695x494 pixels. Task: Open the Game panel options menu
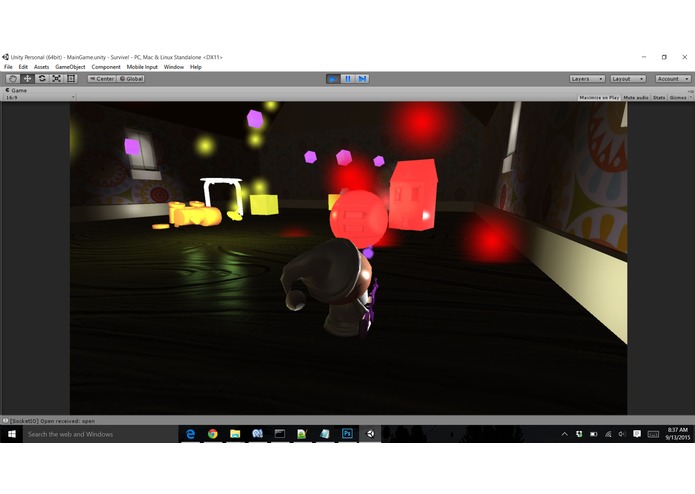coord(691,91)
